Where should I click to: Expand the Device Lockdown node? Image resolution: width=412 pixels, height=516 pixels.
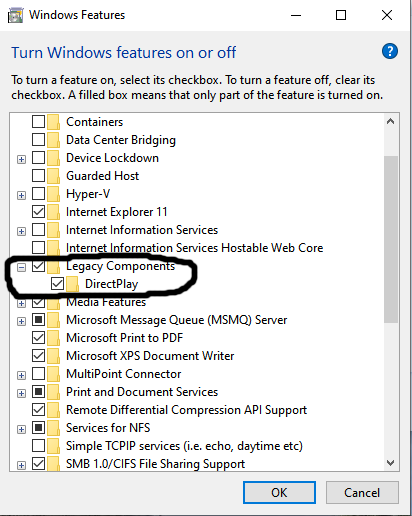21,159
